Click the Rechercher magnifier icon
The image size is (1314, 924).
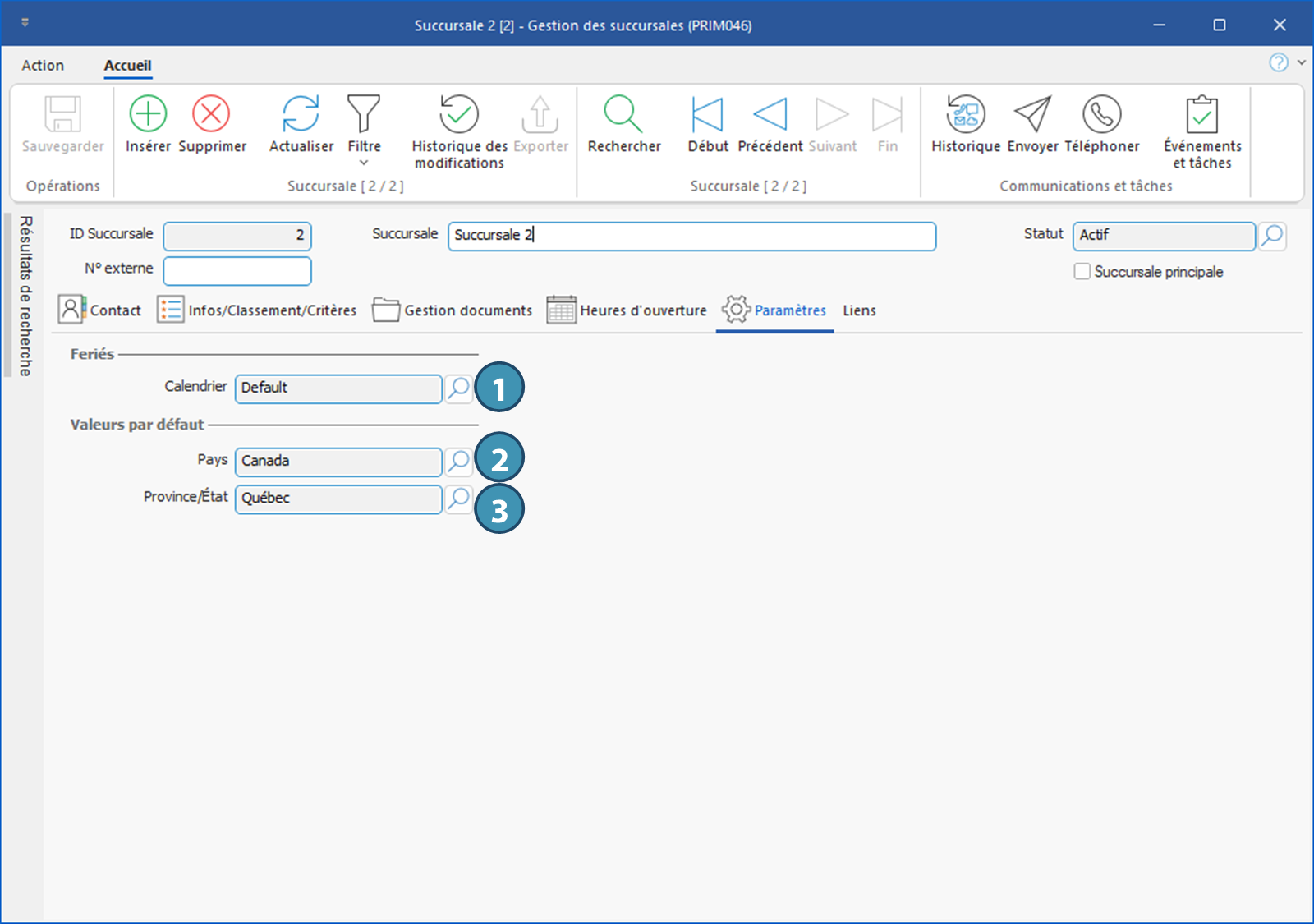point(623,114)
